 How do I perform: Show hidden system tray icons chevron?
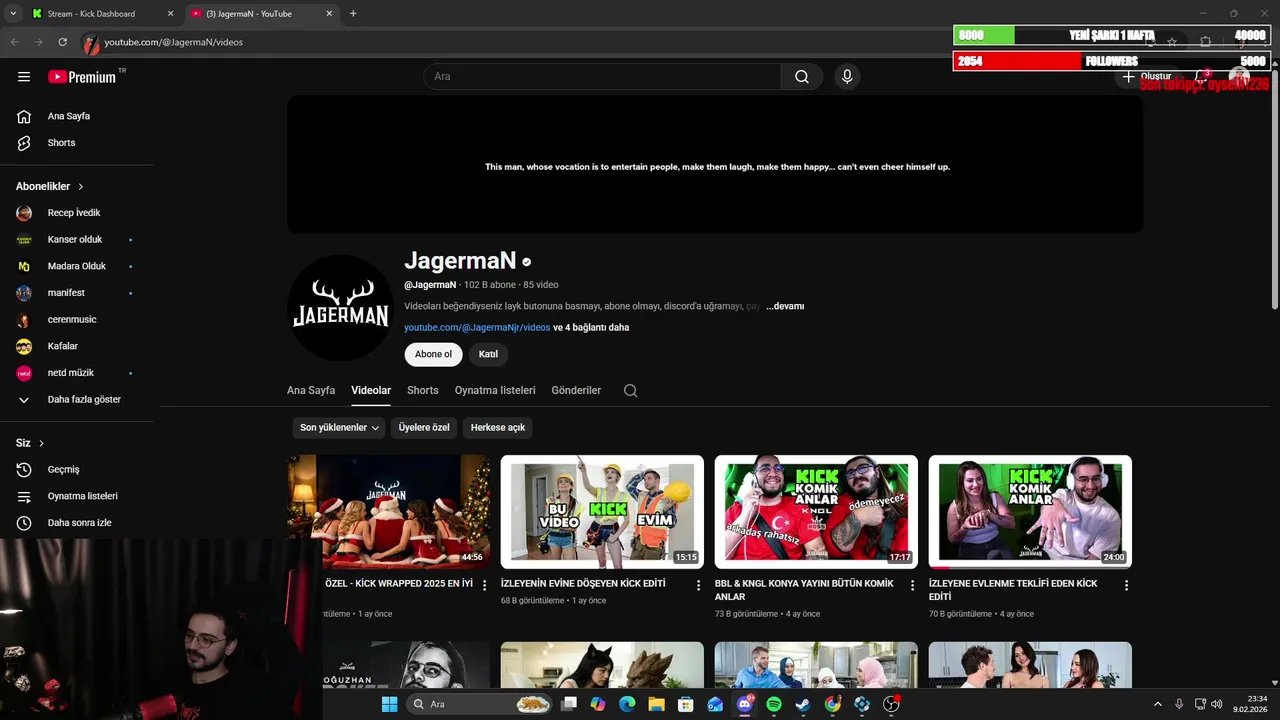pos(1158,704)
